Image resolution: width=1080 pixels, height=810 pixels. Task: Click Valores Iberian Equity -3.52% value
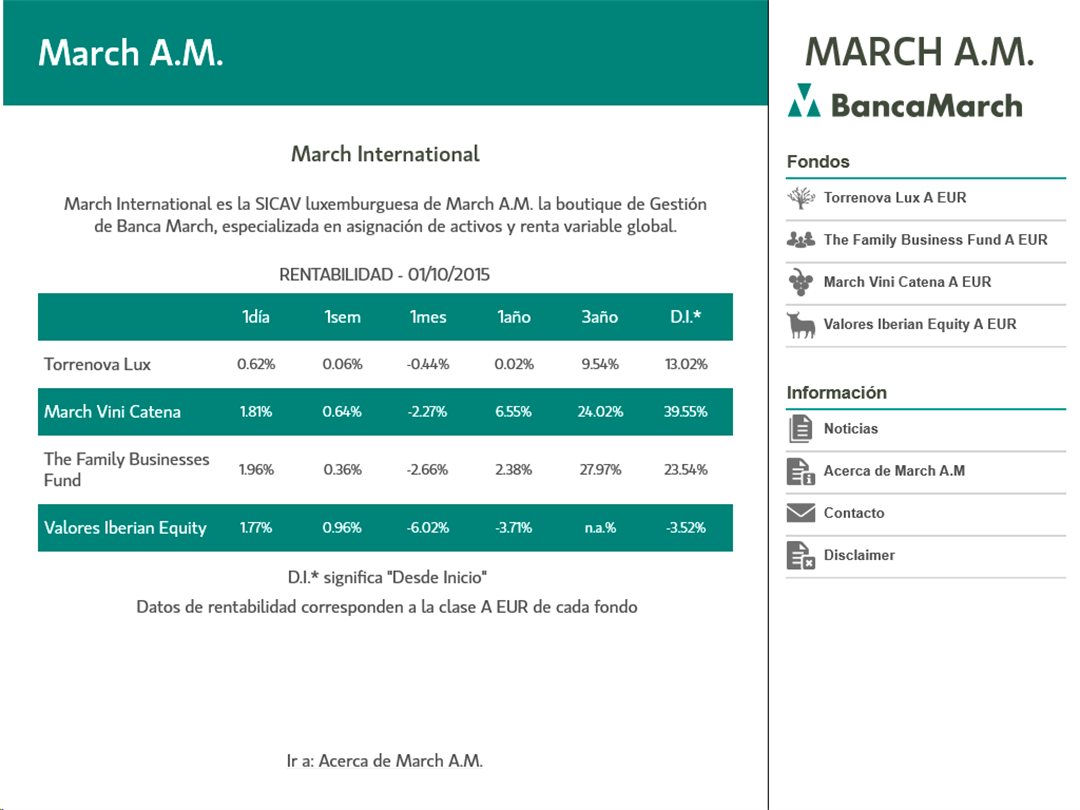pos(685,528)
